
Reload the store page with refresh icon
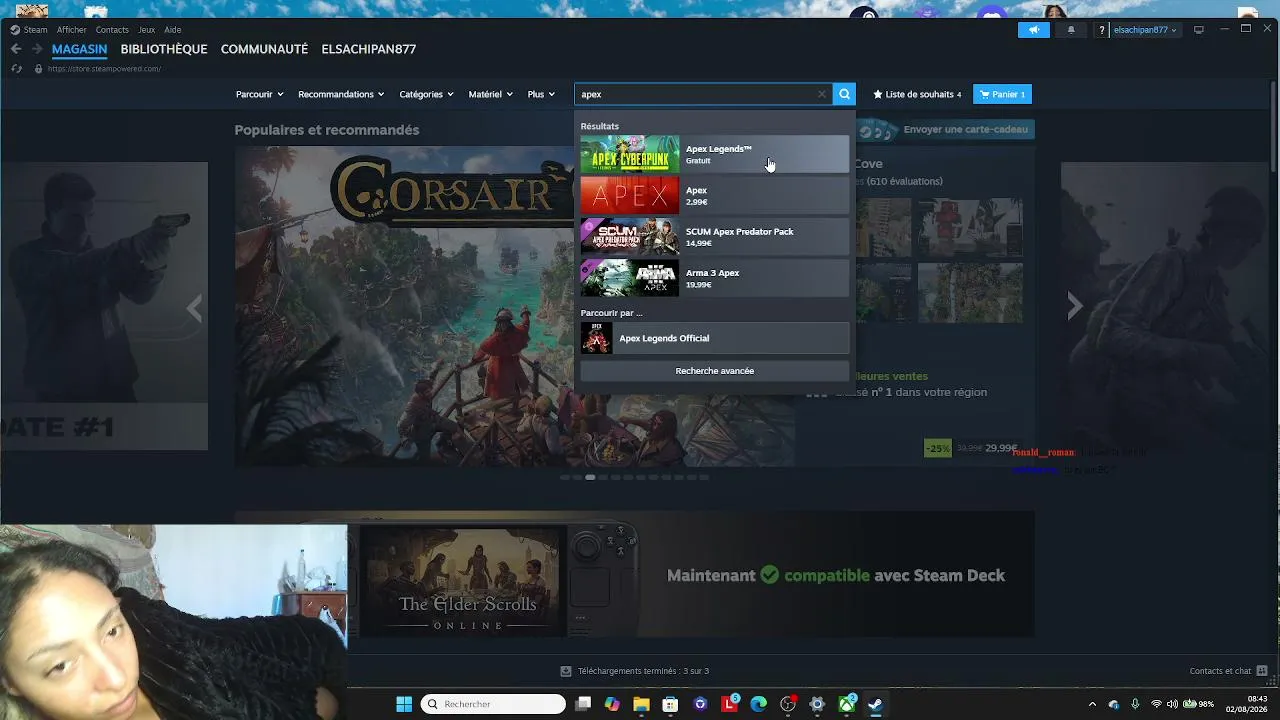point(16,69)
